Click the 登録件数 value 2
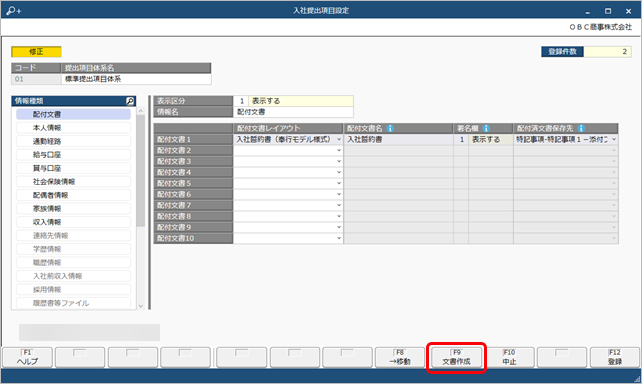The image size is (642, 384). (608, 52)
